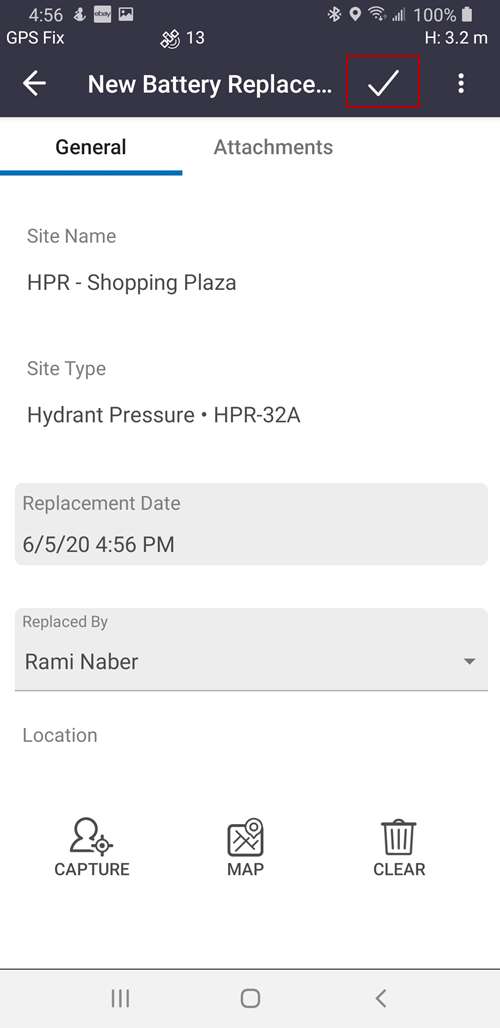Tap the GPS Fix status label

pyautogui.click(x=35, y=38)
